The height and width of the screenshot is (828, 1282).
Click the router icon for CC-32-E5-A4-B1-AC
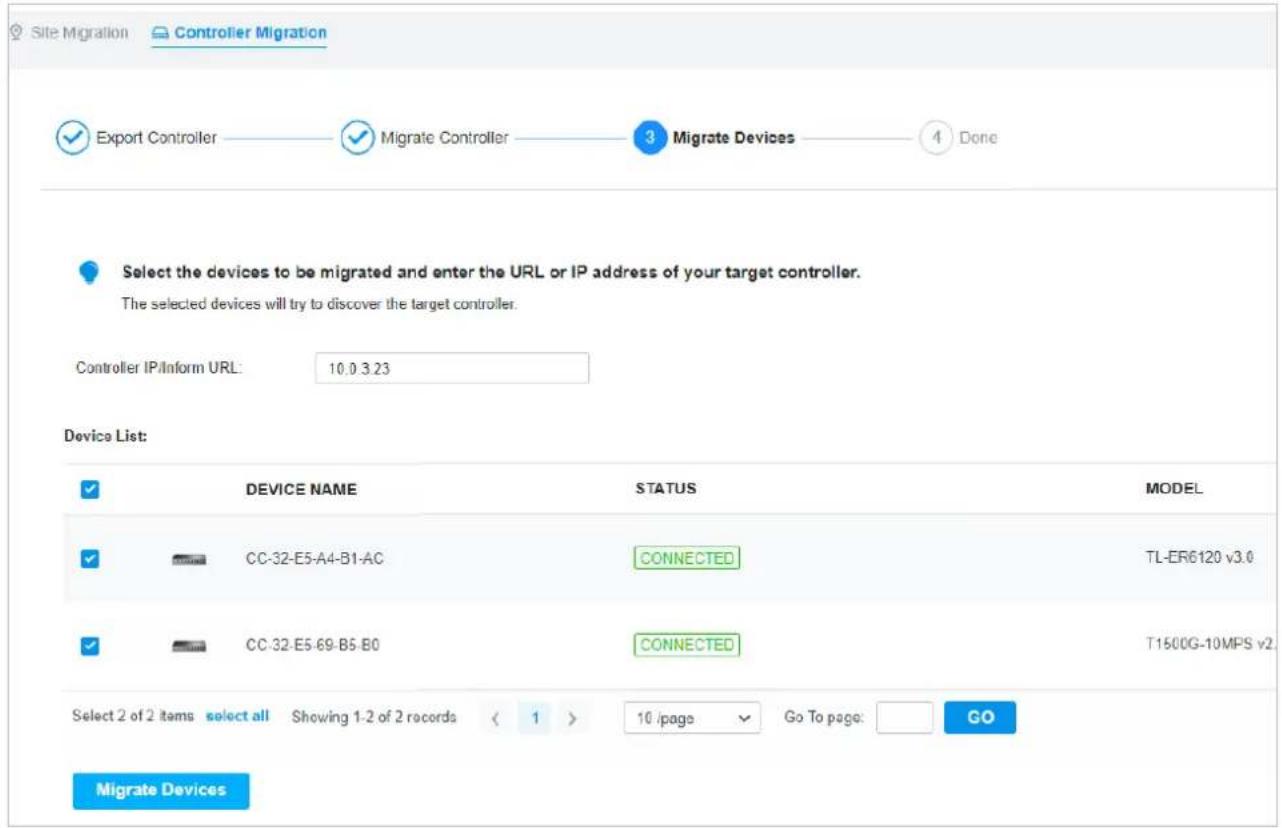[x=189, y=560]
